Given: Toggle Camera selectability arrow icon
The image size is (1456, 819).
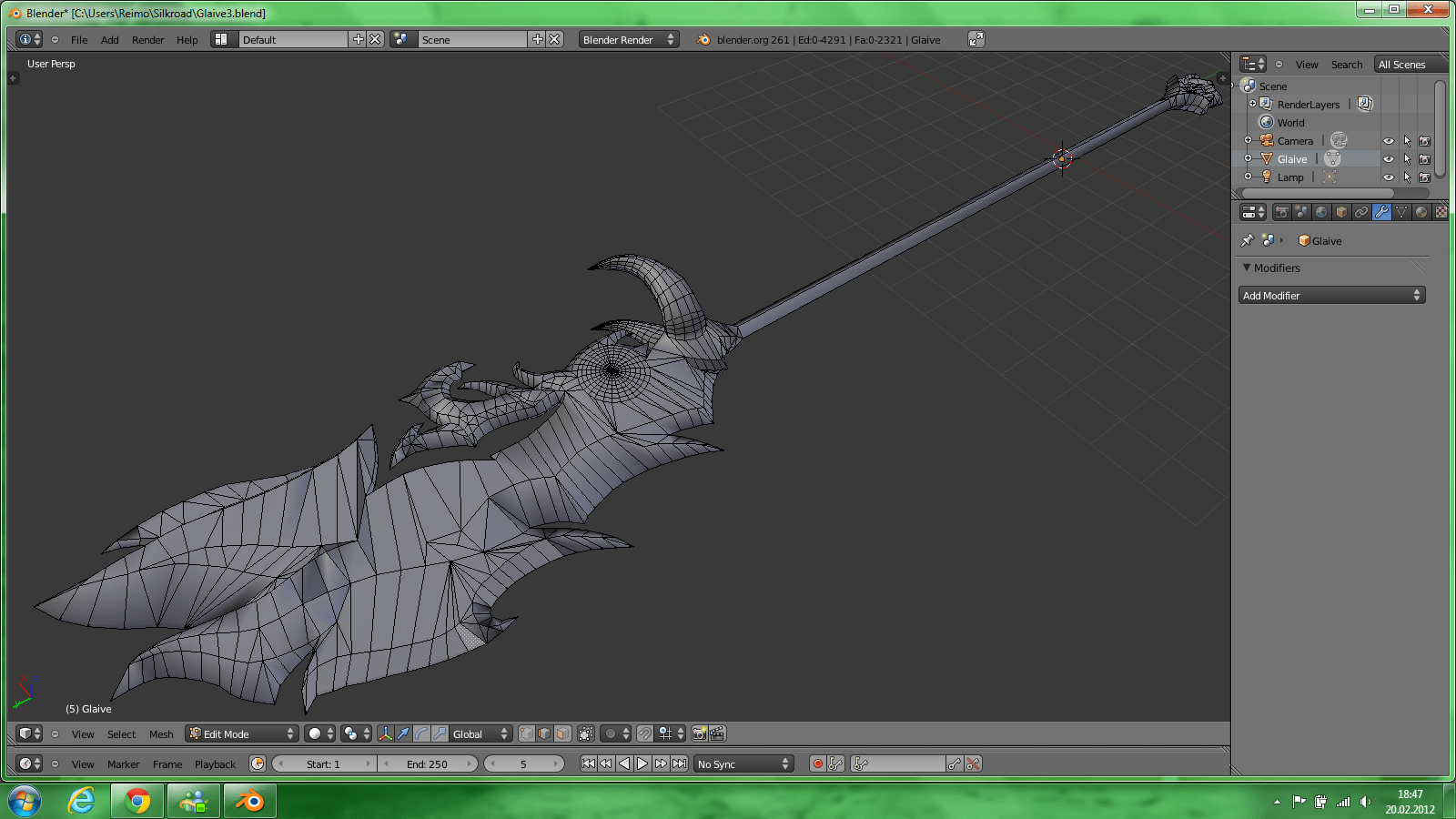Looking at the screenshot, I should tap(1407, 141).
